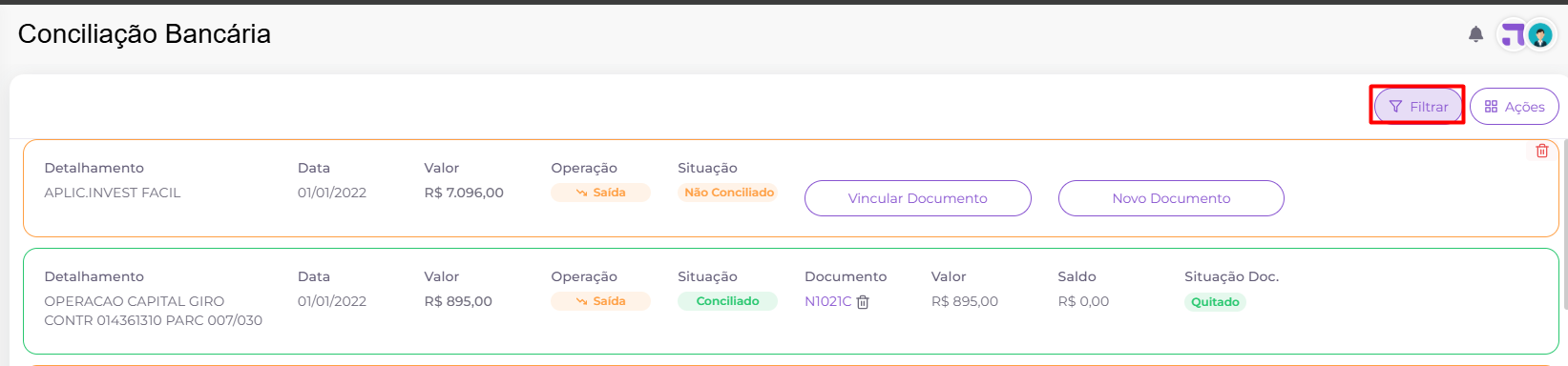Delete the APLIC.INVEST FACIL entry with red trash
The width and height of the screenshot is (1568, 366).
tap(1542, 151)
